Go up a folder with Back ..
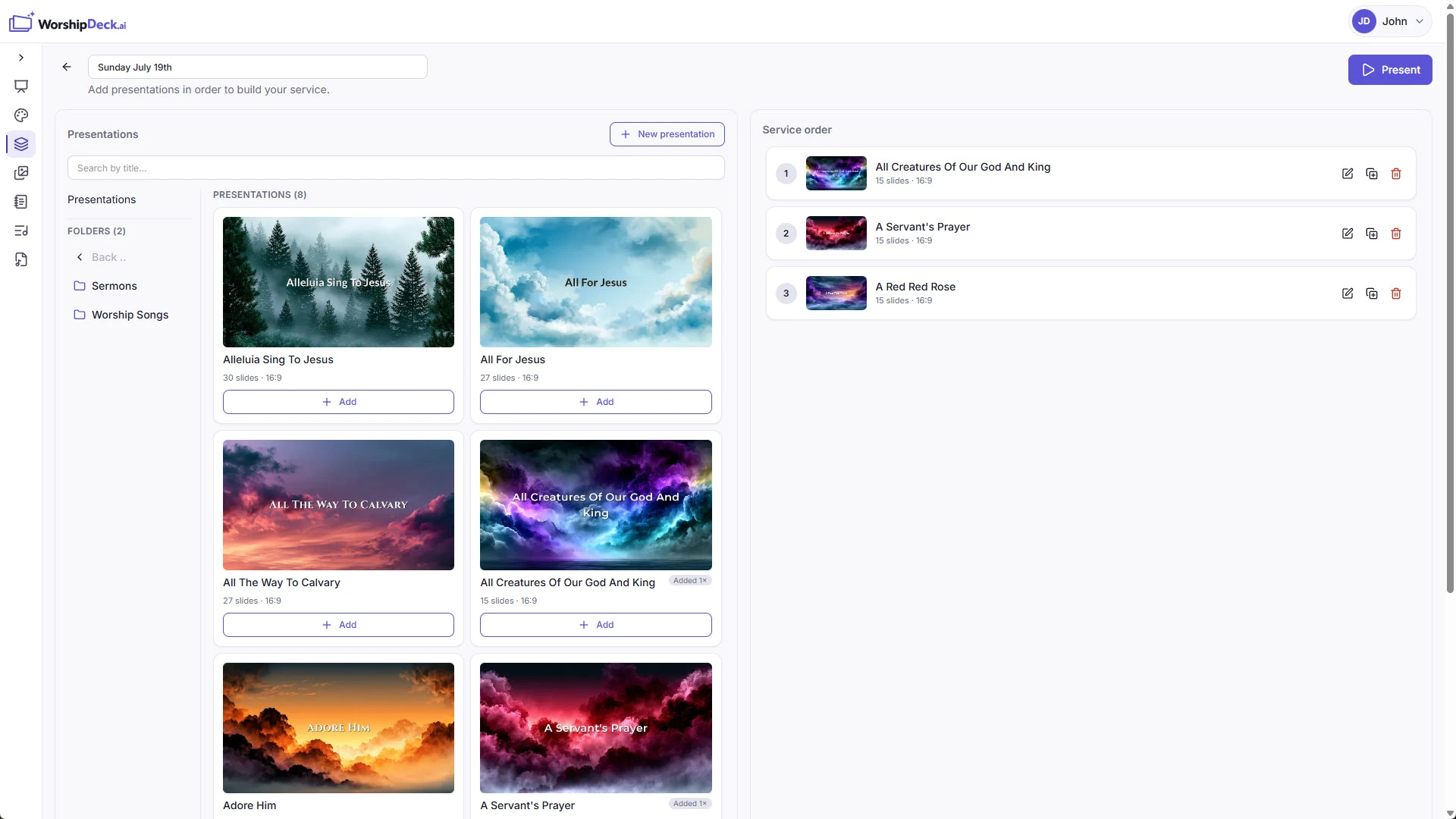Viewport: 1456px width, 819px height. pos(101,257)
